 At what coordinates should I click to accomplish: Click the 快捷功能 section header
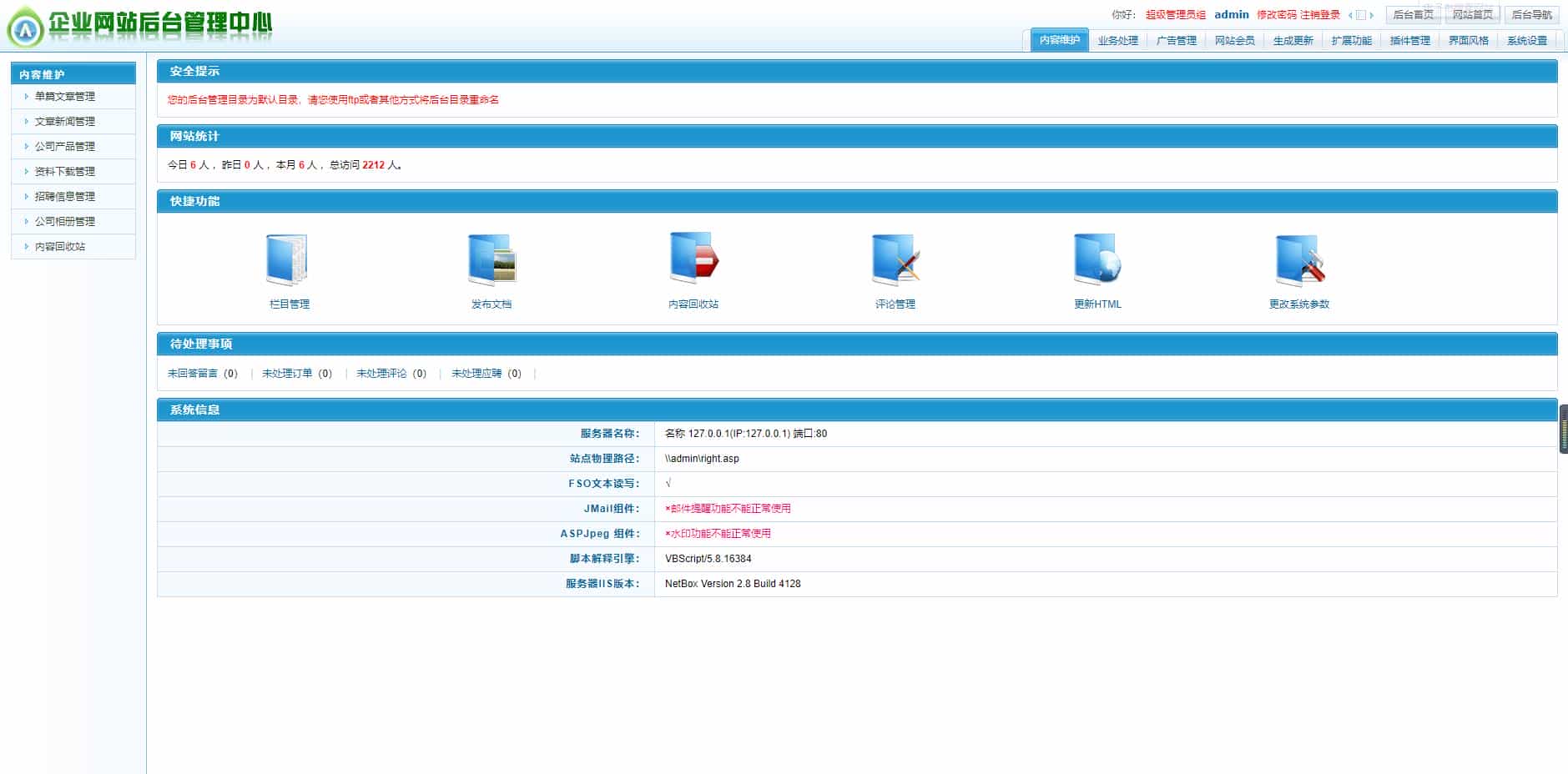click(x=857, y=201)
